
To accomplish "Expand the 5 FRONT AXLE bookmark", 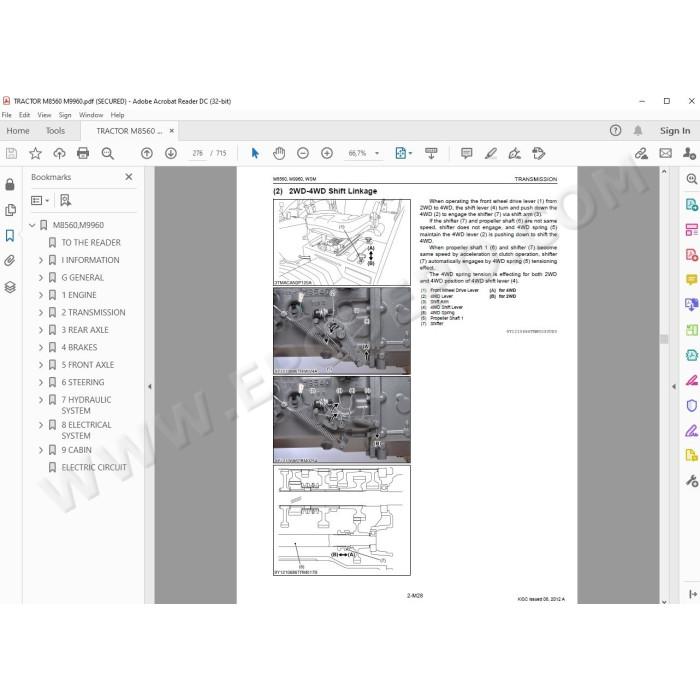I will click(41, 365).
